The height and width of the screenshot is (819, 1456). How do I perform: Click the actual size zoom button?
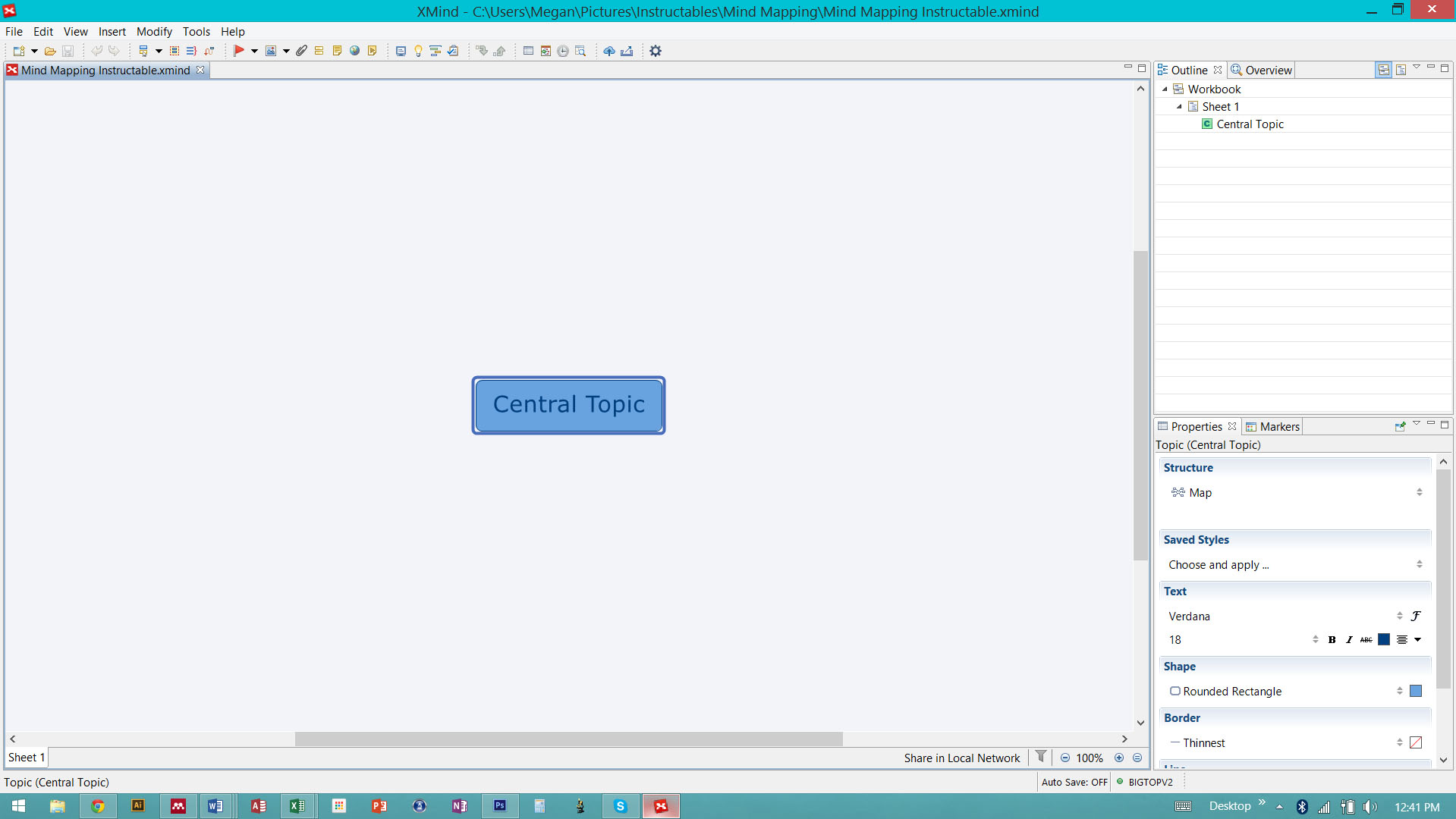pos(1137,758)
